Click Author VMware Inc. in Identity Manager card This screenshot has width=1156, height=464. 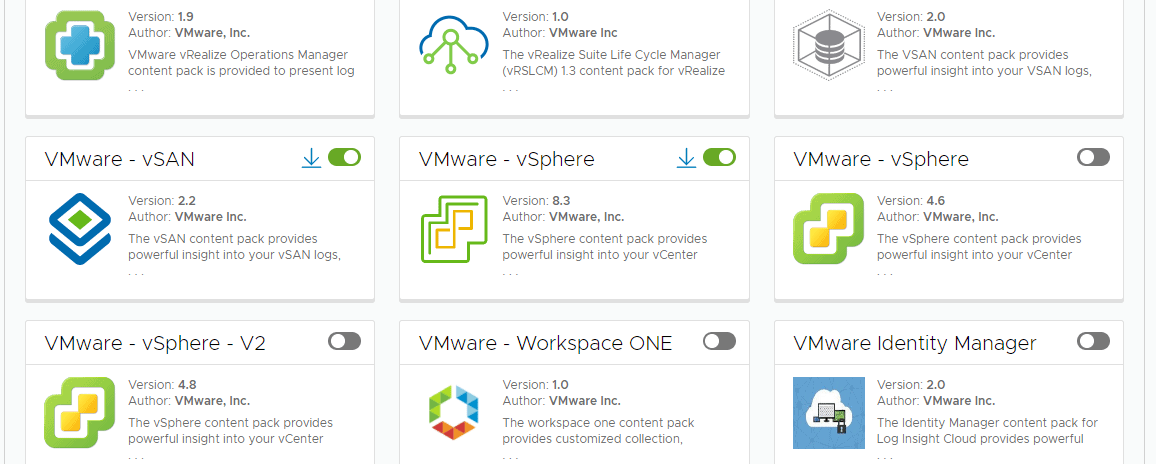[936, 401]
